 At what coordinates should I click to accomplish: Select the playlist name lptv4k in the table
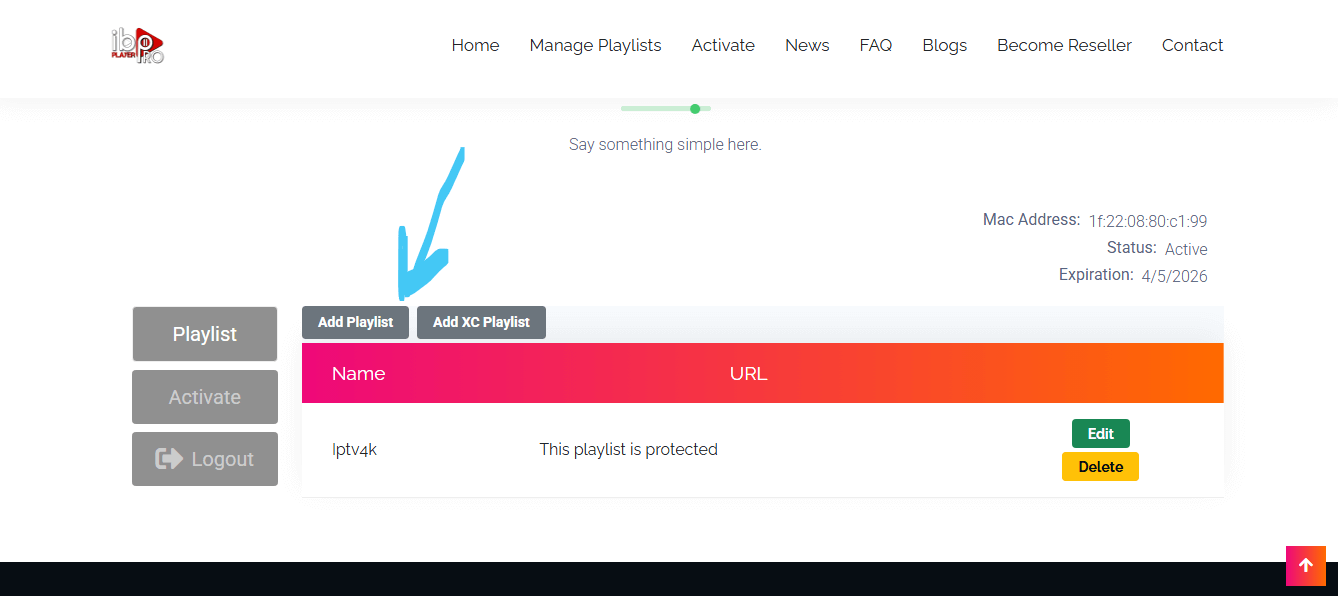point(355,449)
